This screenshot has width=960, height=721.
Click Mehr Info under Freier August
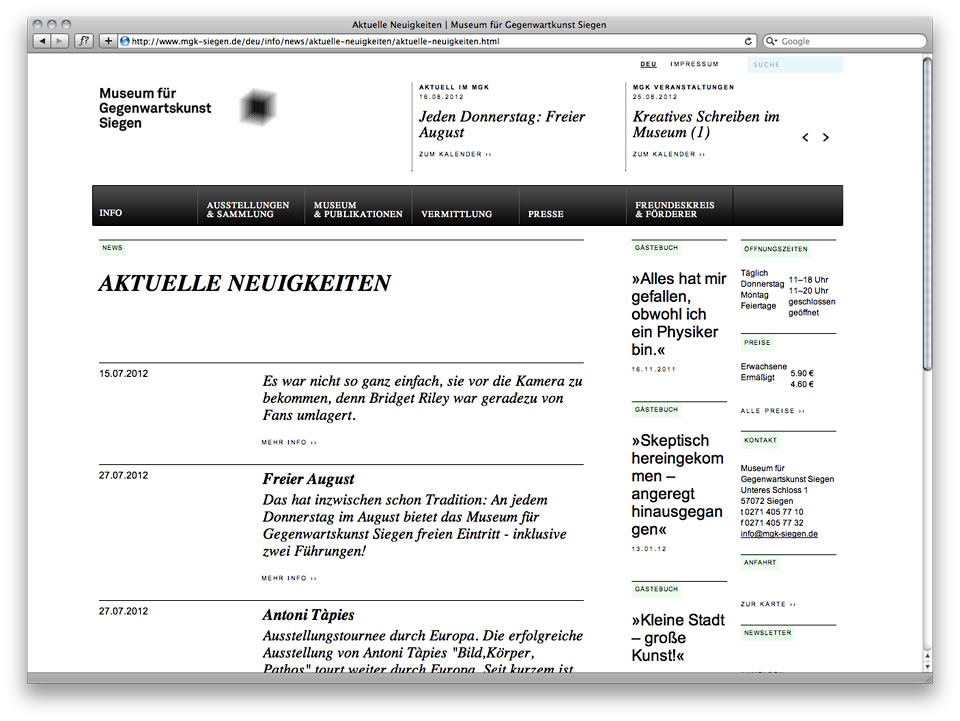point(288,578)
